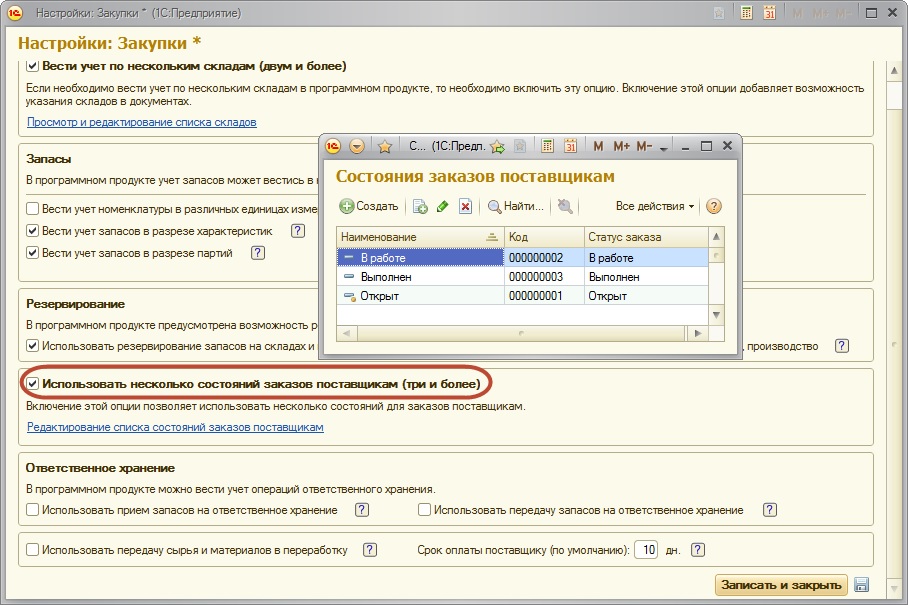The height and width of the screenshot is (605, 908).
Task: Click the M memory button in popup title bar
Action: (x=598, y=146)
